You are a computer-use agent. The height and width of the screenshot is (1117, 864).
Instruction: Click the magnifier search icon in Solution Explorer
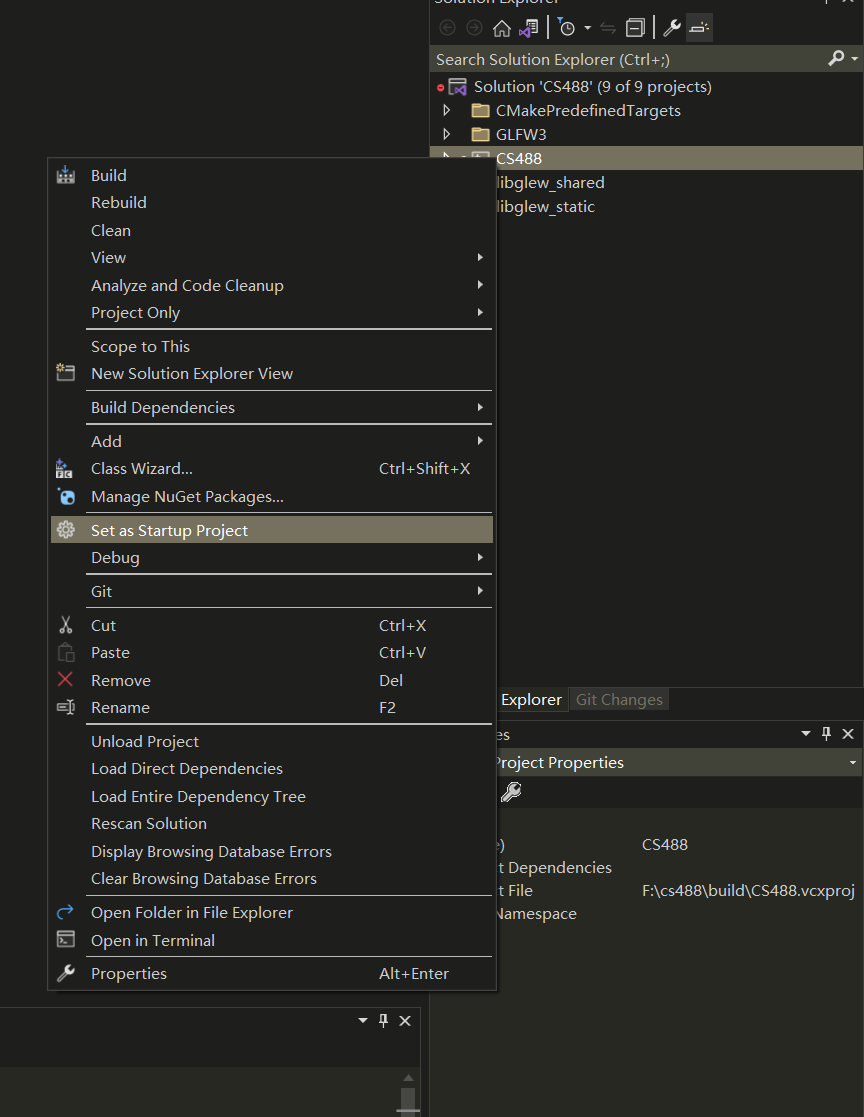click(x=836, y=58)
